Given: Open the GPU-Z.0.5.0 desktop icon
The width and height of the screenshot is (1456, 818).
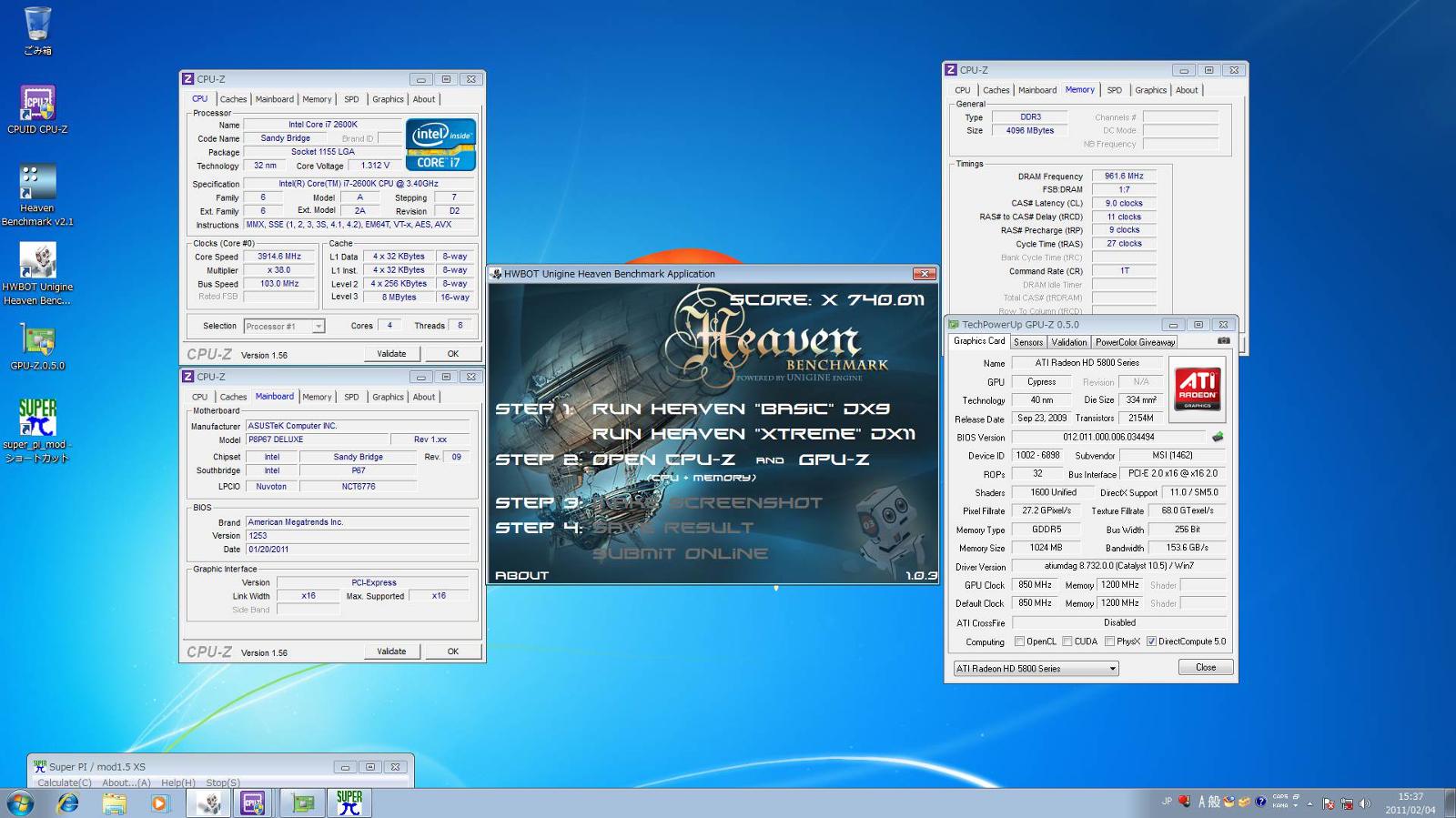Looking at the screenshot, I should click(37, 347).
